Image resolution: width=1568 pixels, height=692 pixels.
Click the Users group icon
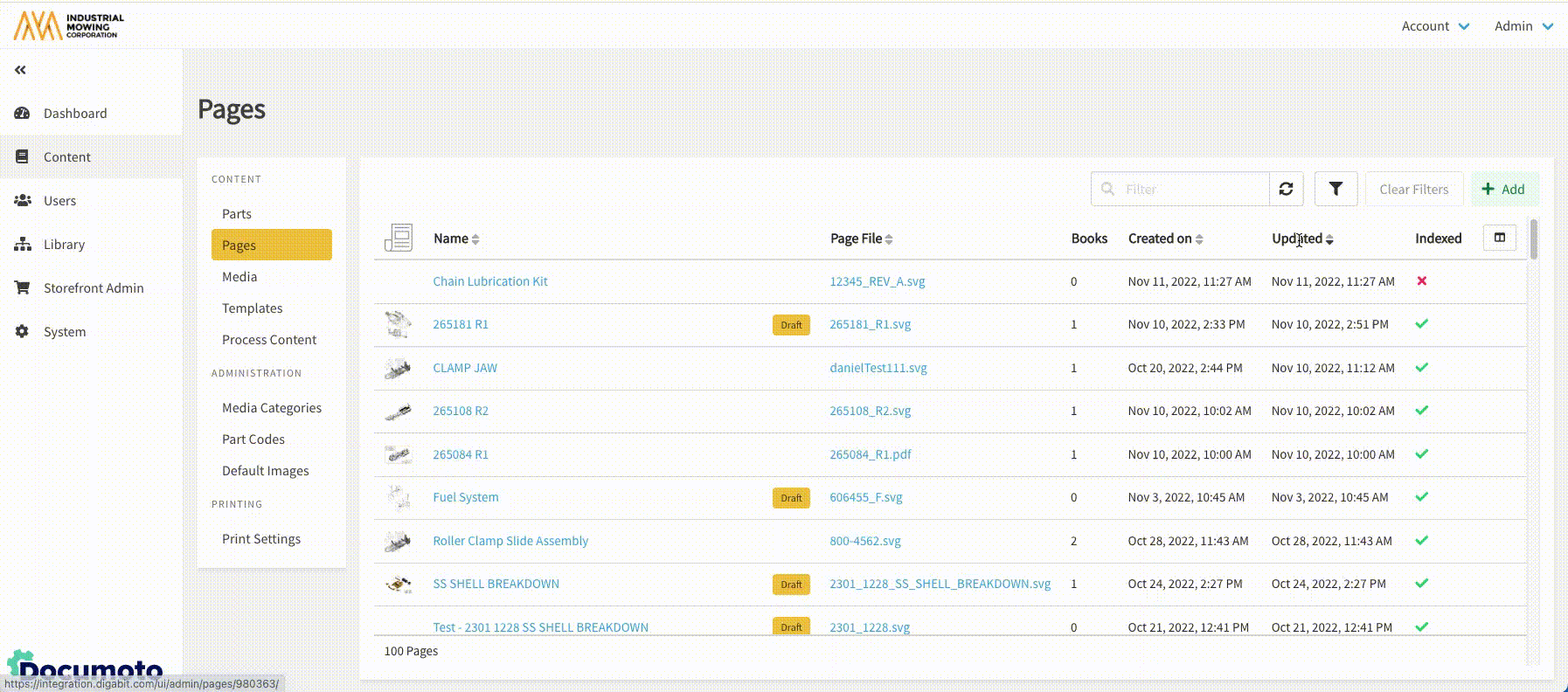[x=23, y=201]
